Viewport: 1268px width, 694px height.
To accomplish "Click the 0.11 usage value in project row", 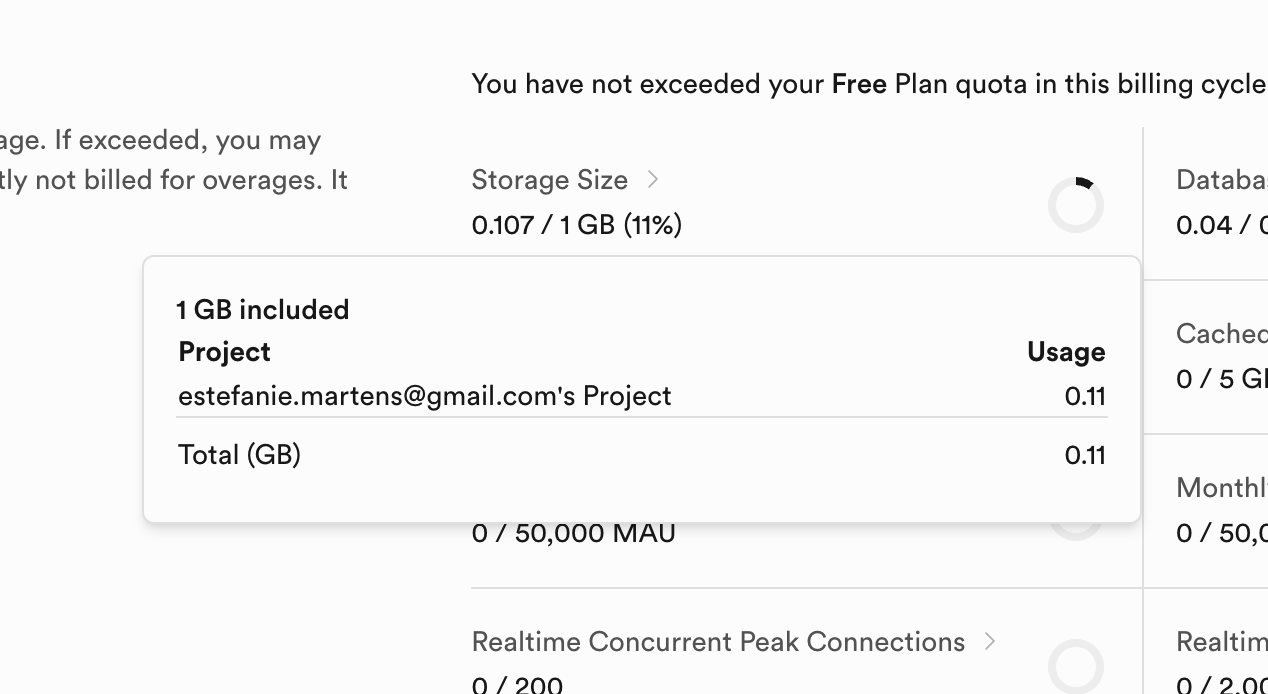I will [1084, 396].
